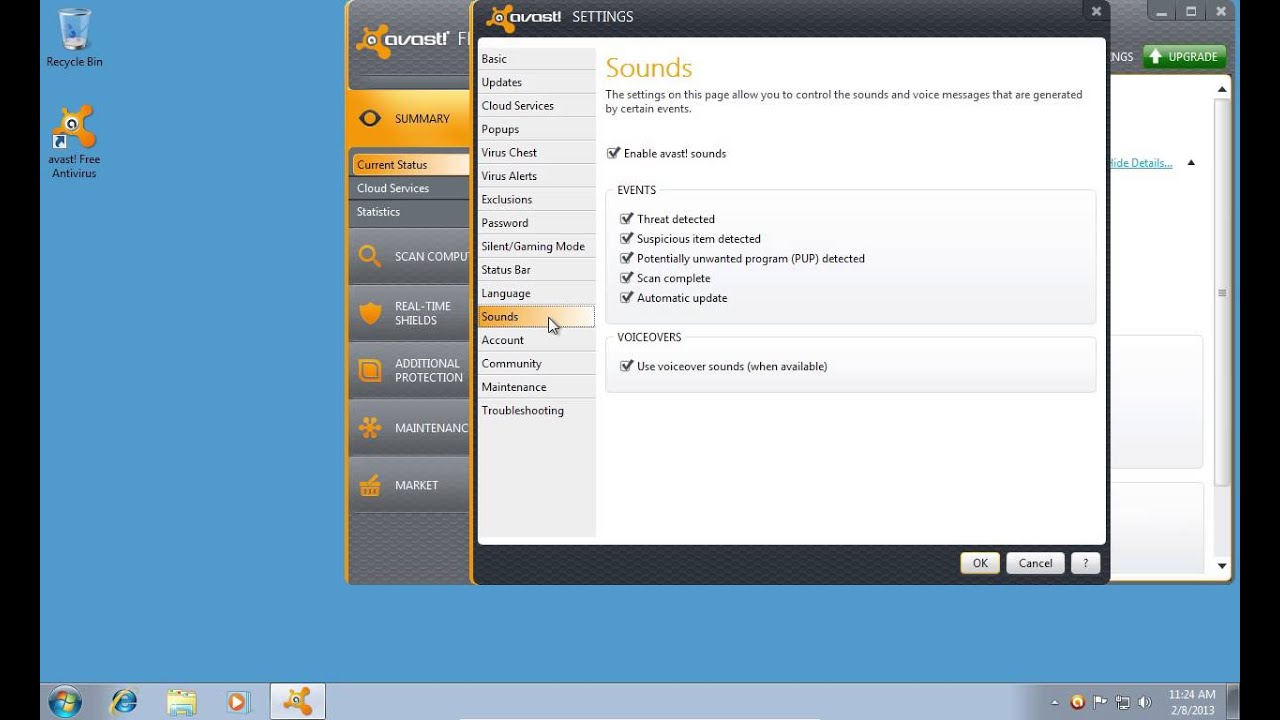Disable Use voiceover sounds checkbox
This screenshot has height=720, width=1280.
point(627,366)
